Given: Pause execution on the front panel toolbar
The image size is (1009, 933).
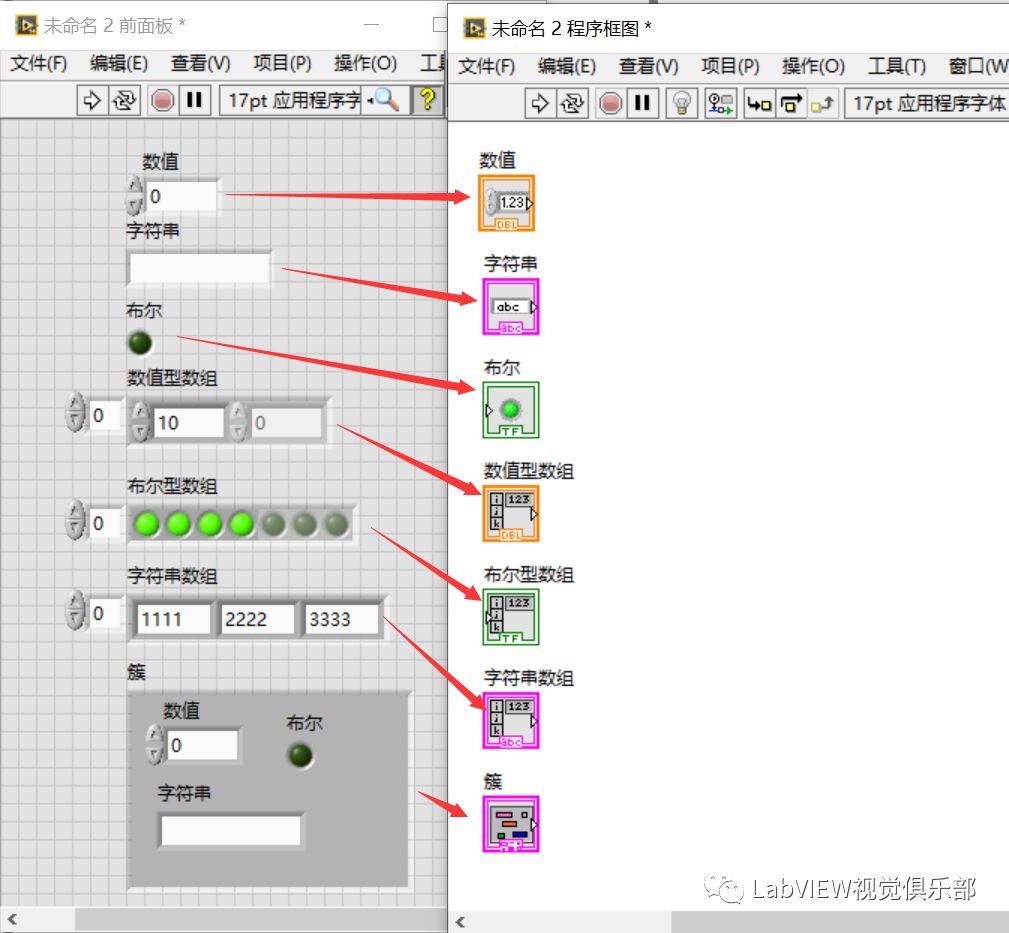Looking at the screenshot, I should coord(195,100).
